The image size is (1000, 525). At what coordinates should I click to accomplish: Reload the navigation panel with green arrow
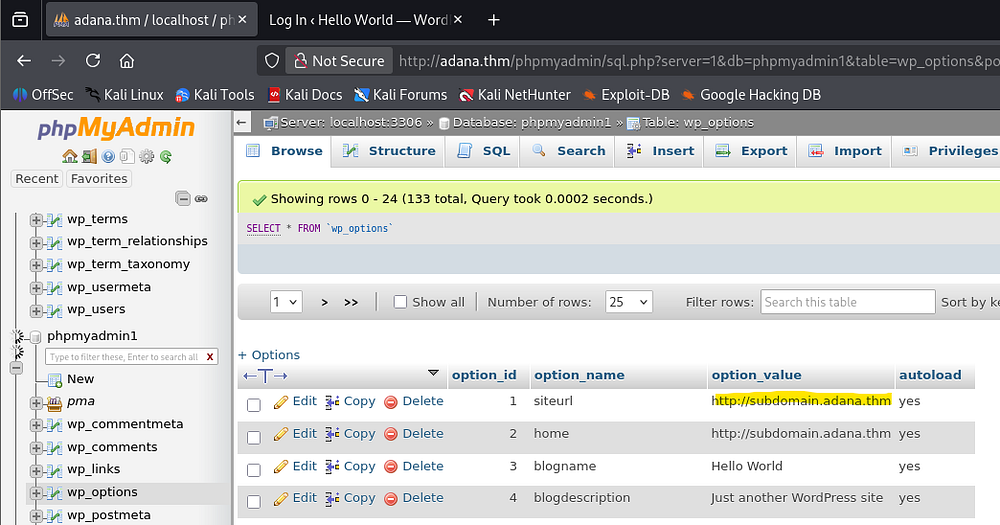(x=166, y=156)
